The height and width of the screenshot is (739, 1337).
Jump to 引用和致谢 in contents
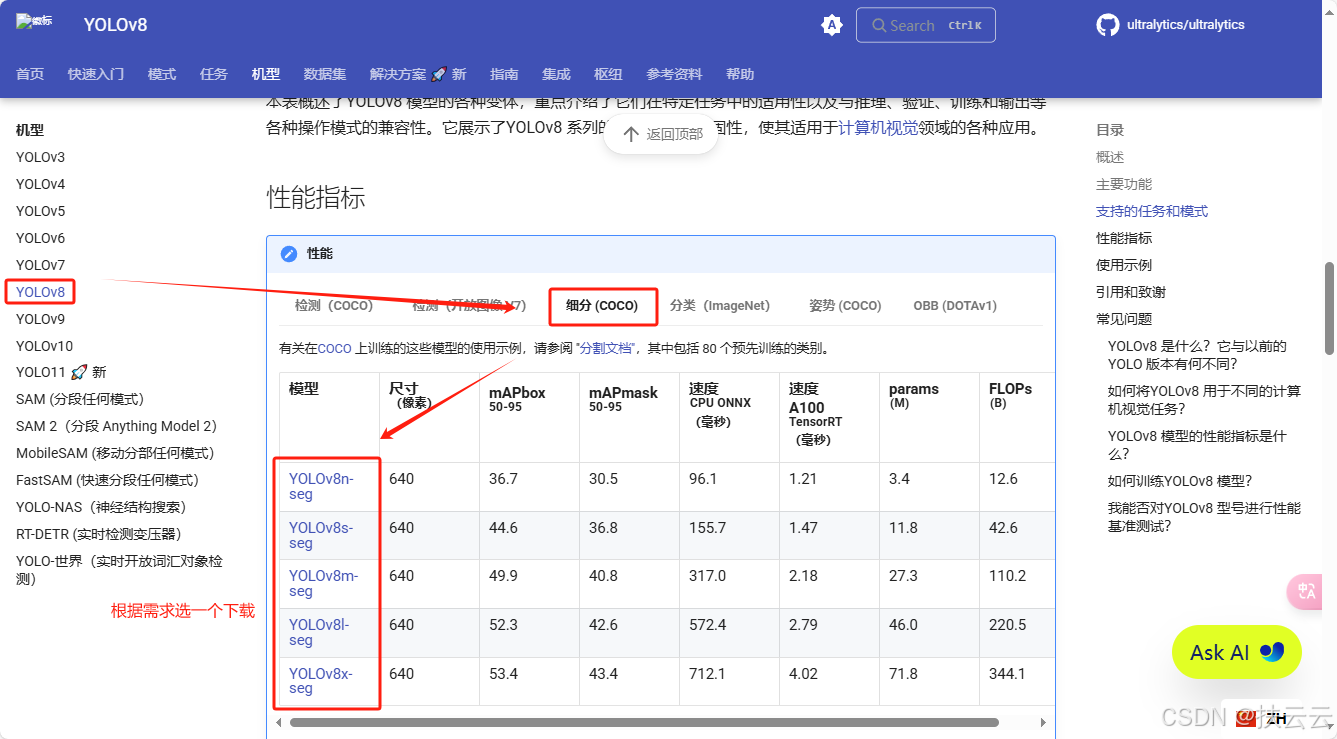[1131, 292]
